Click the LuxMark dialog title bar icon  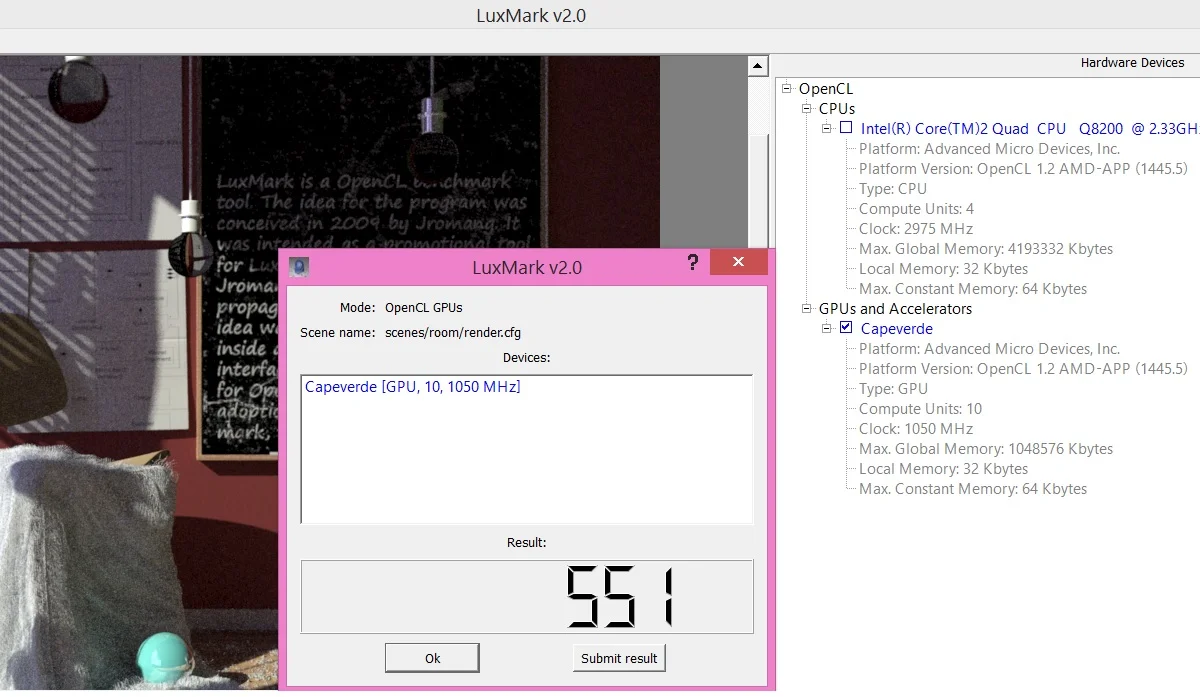point(299,267)
